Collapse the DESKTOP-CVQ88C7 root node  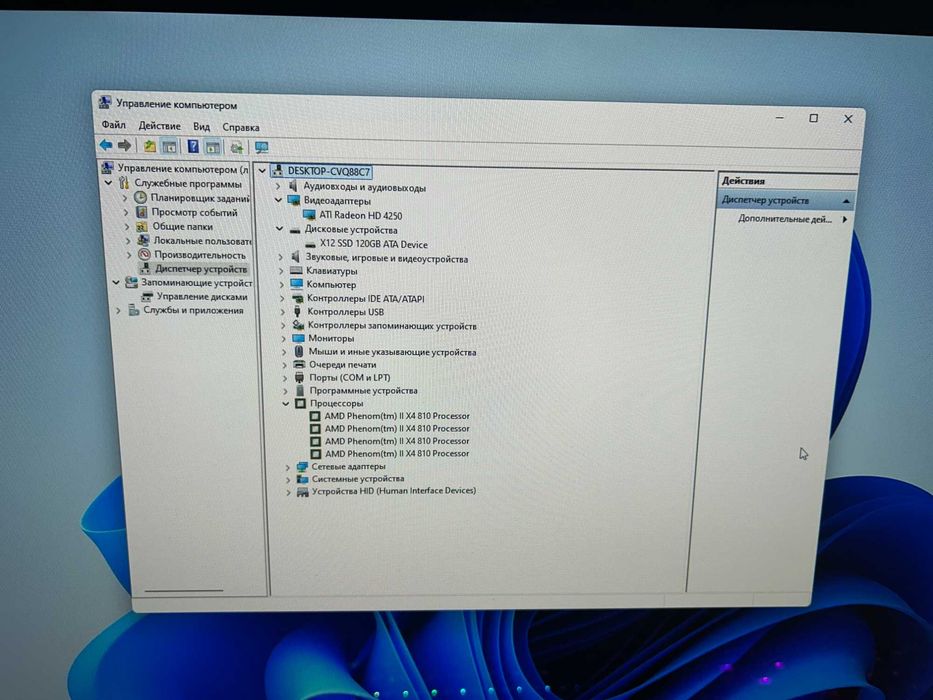[262, 171]
